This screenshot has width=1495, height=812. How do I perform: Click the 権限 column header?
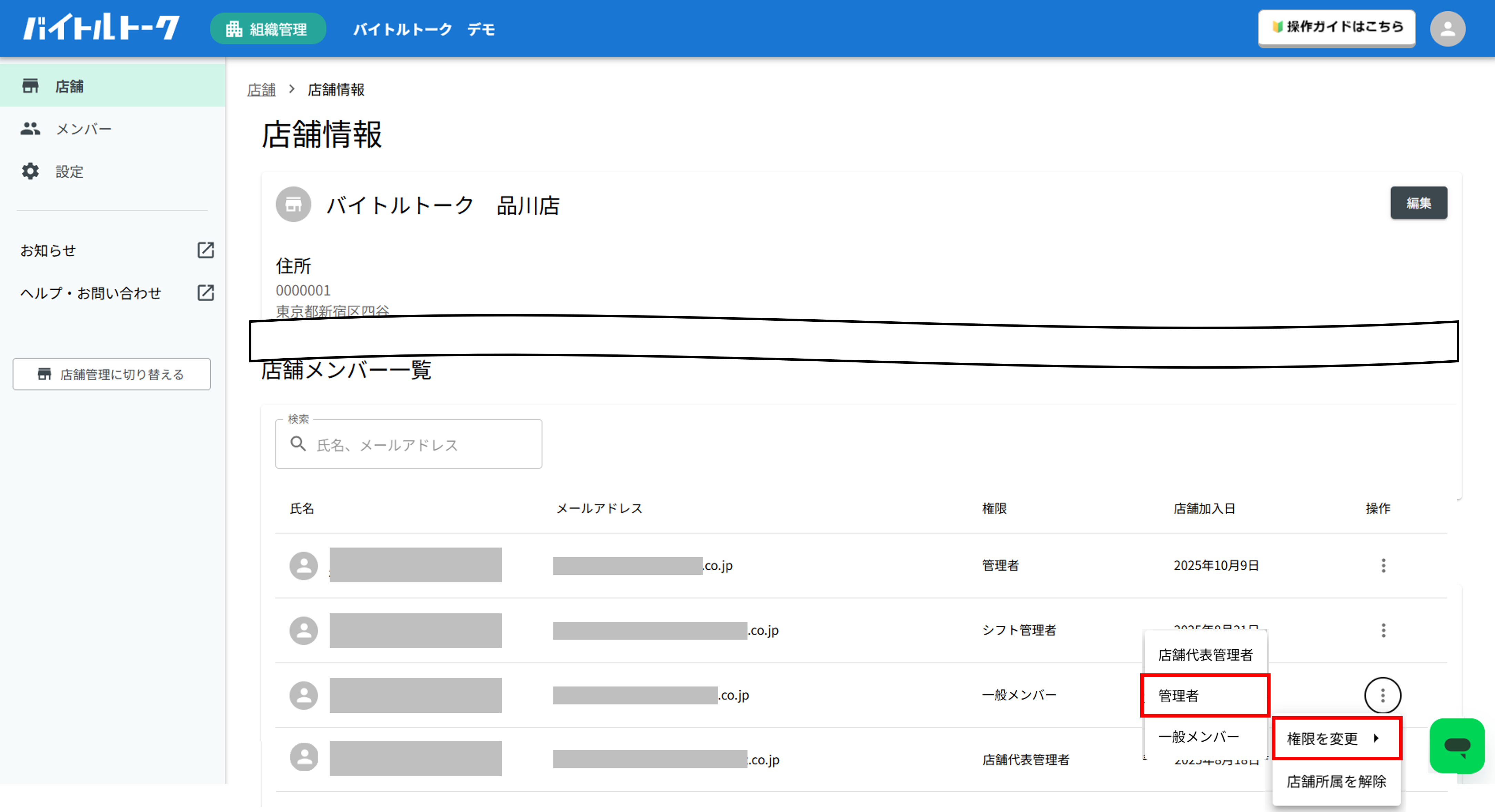994,509
